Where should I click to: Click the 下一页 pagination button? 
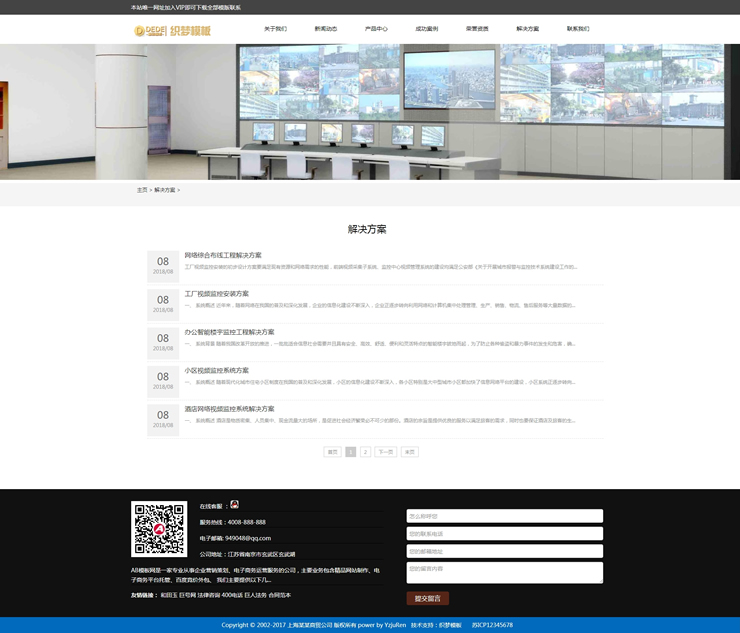(x=385, y=452)
